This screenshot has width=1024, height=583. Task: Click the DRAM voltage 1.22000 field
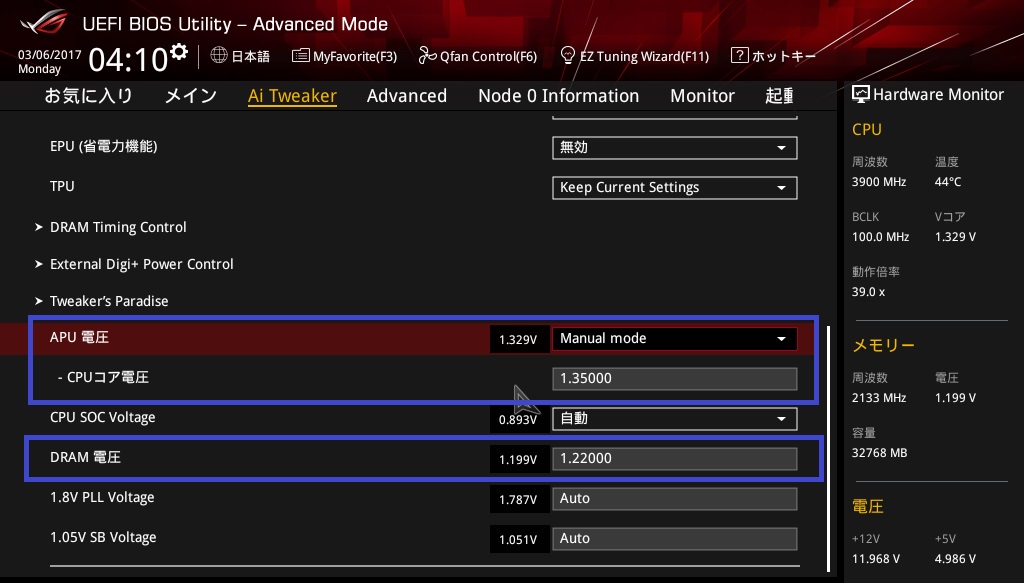click(675, 459)
